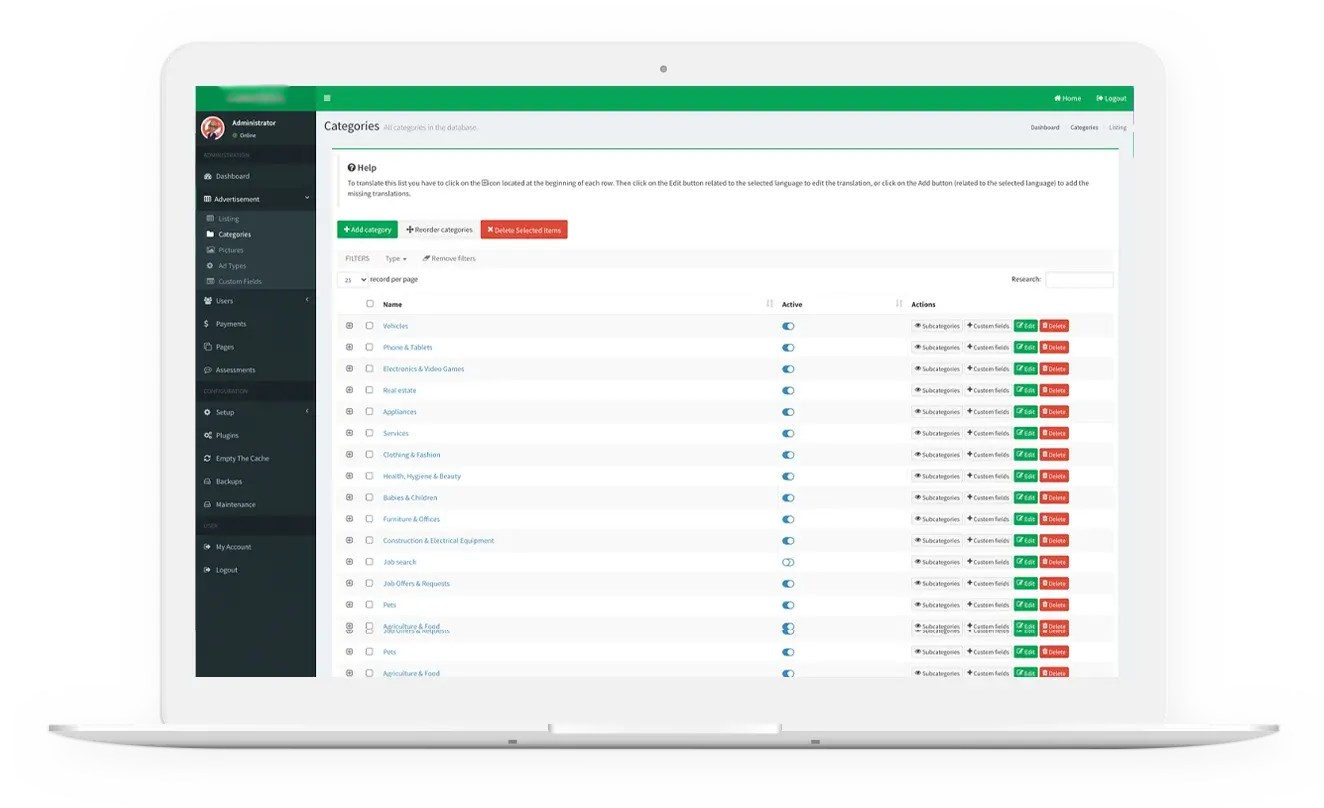1324x808 pixels.
Task: Toggle Active switch for Phone & Tablets
Action: coord(788,348)
